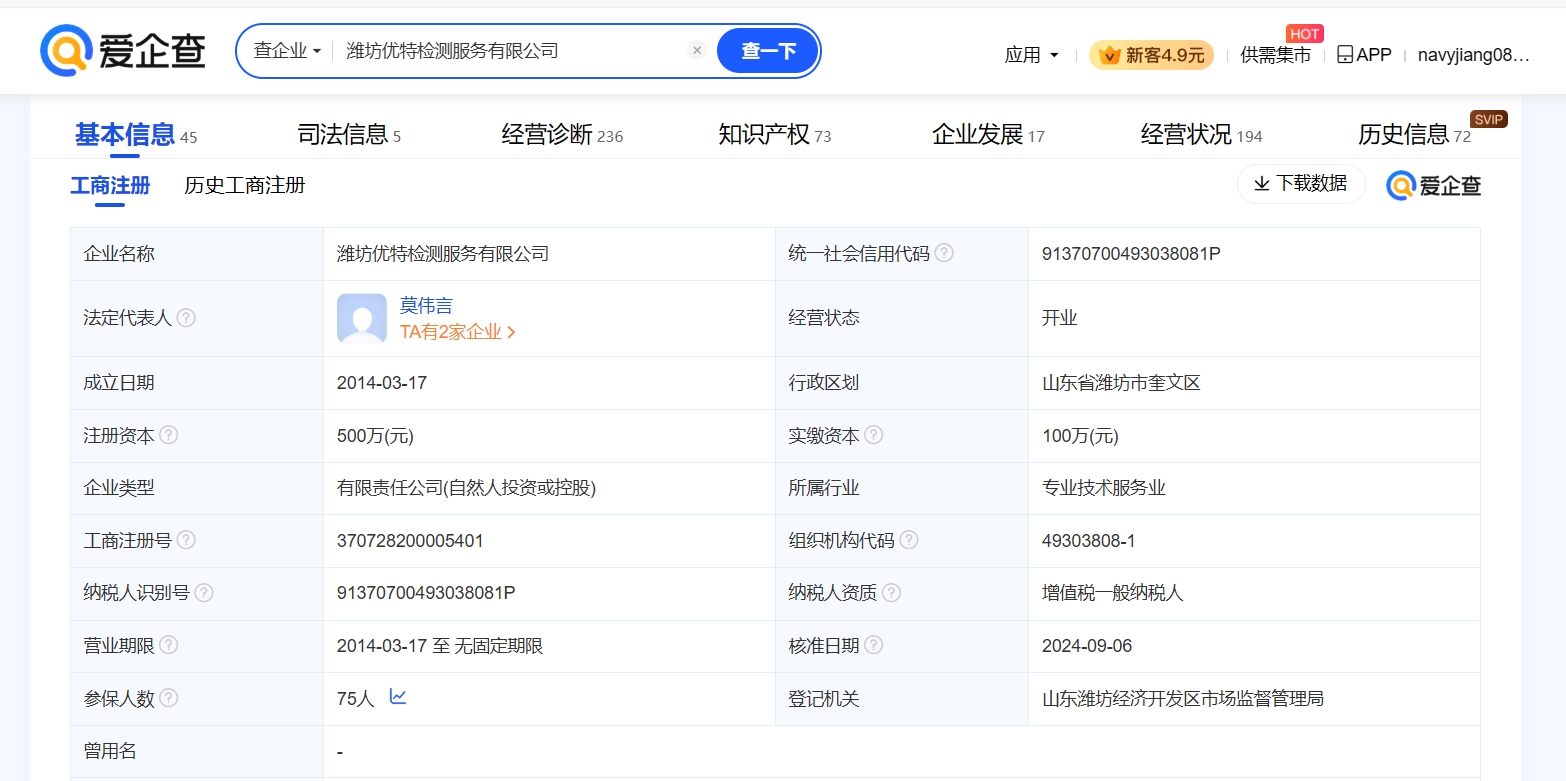The image size is (1566, 781).
Task: Click the Aiqicha logo in header
Action: [x=122, y=51]
